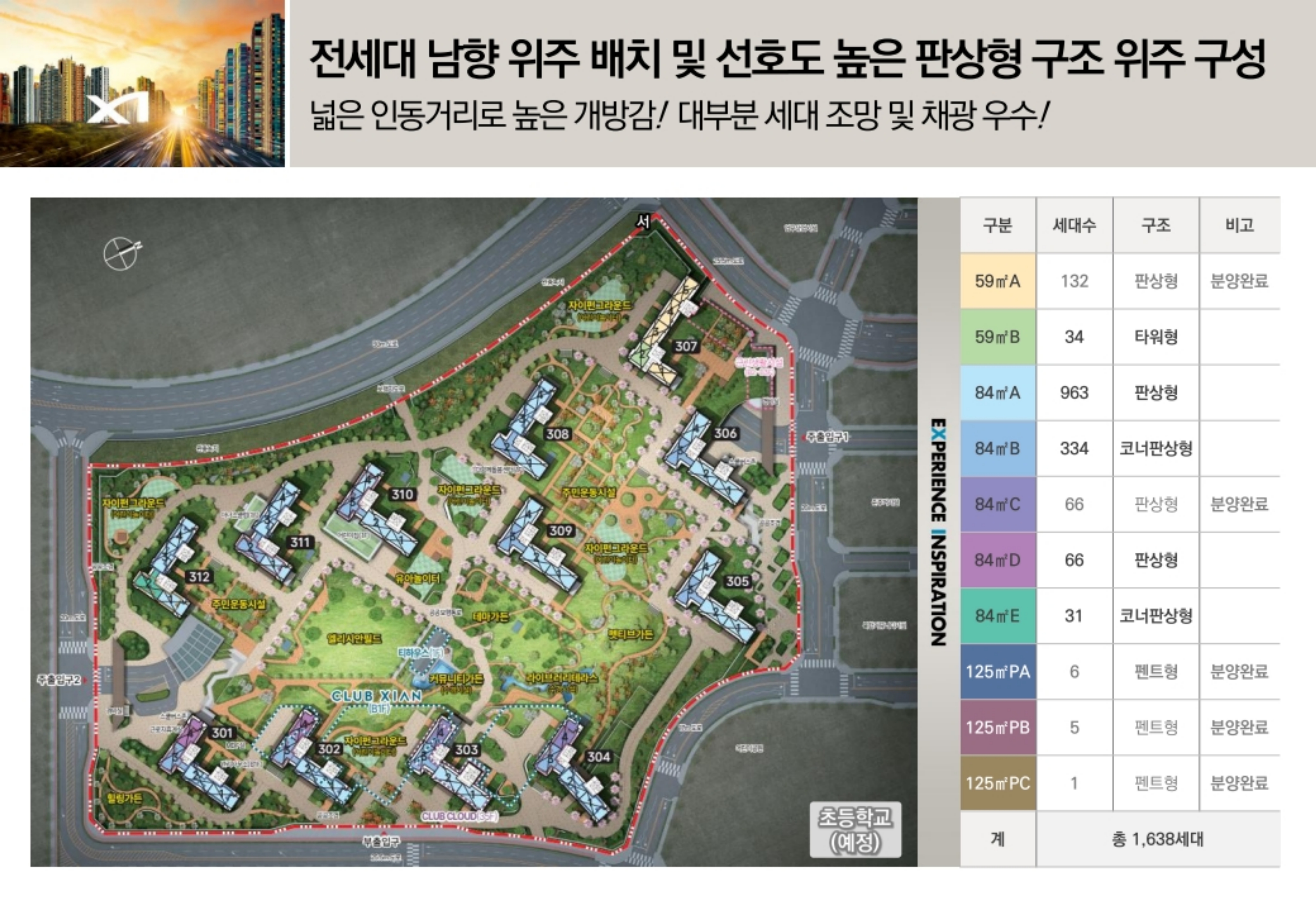Select building 301 on the site map
The height and width of the screenshot is (911, 1316).
[222, 733]
